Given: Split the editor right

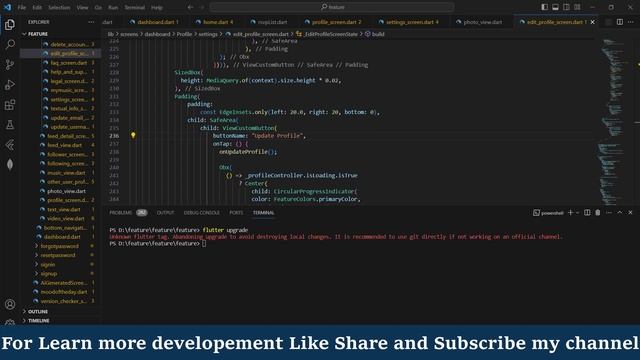Looking at the screenshot, I should [x=620, y=22].
